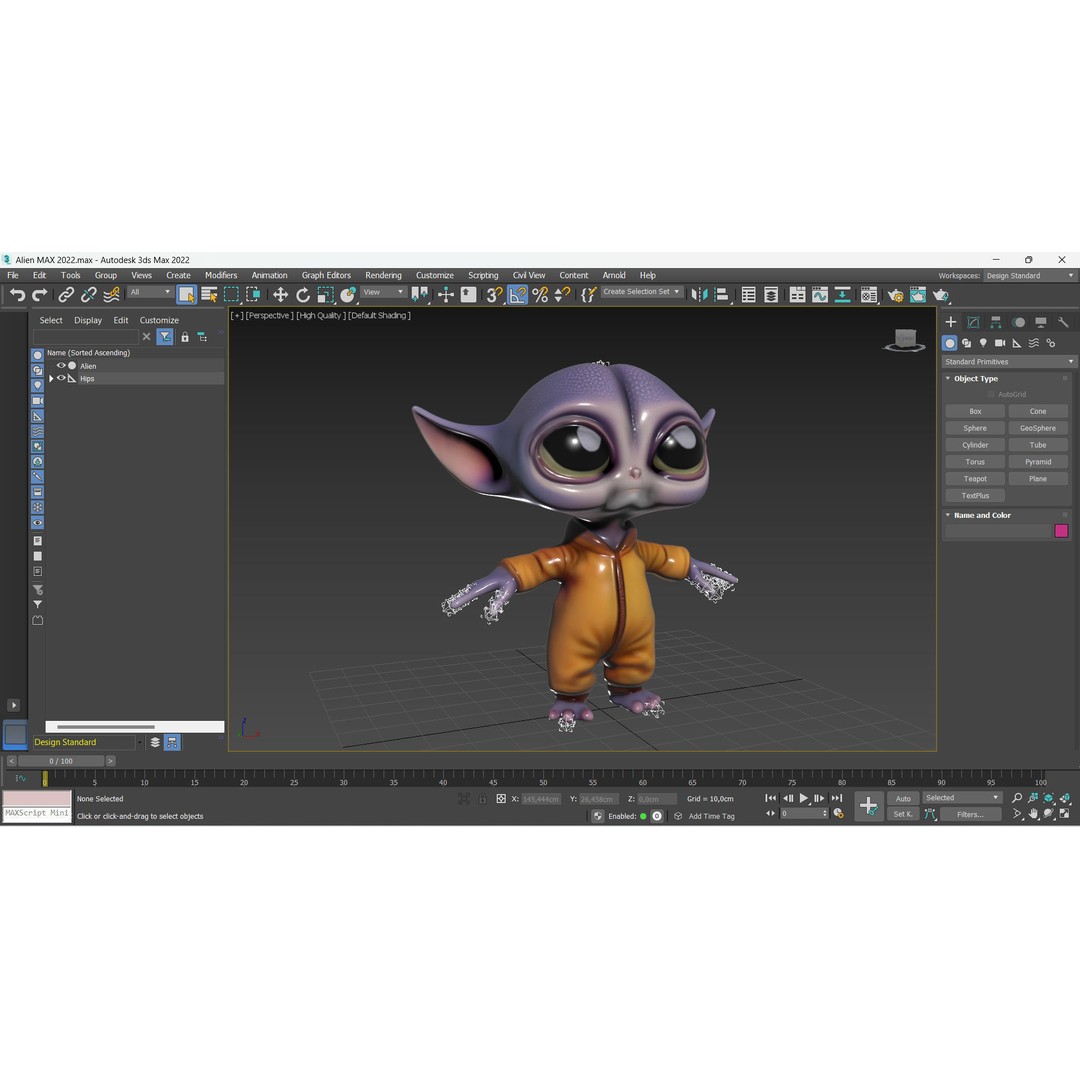Open the Modify command panel tab

[973, 322]
